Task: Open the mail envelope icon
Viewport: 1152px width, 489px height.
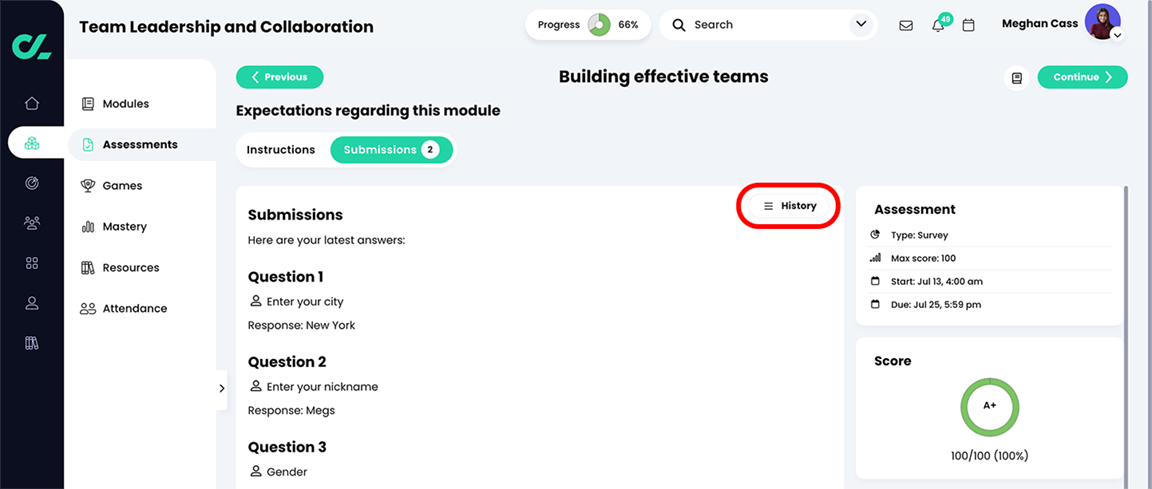Action: tap(906, 25)
